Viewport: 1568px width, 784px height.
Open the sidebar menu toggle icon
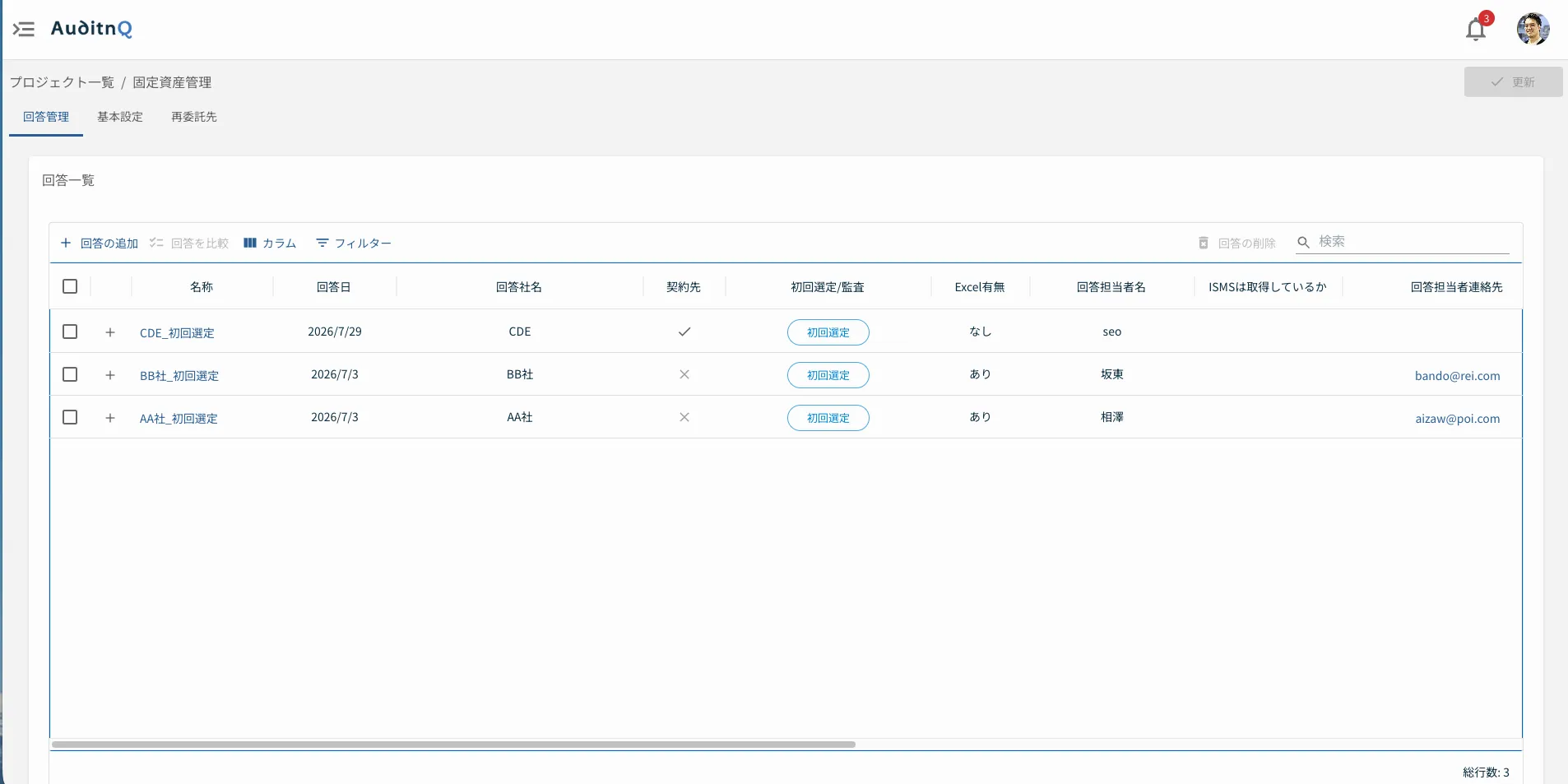pyautogui.click(x=23, y=30)
